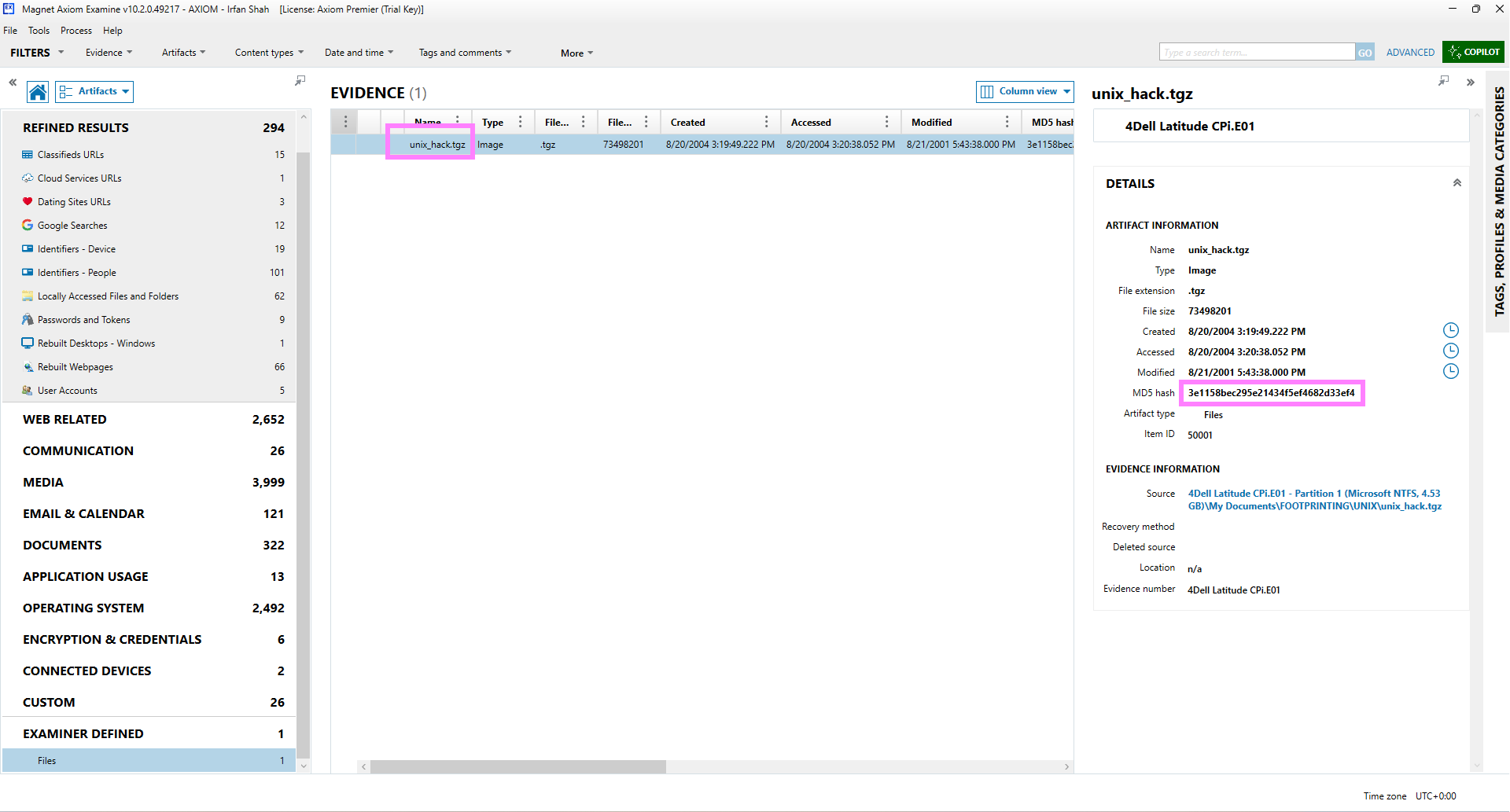This screenshot has height=812, width=1510.
Task: Click the Identifiers - Device icon
Action: (28, 249)
